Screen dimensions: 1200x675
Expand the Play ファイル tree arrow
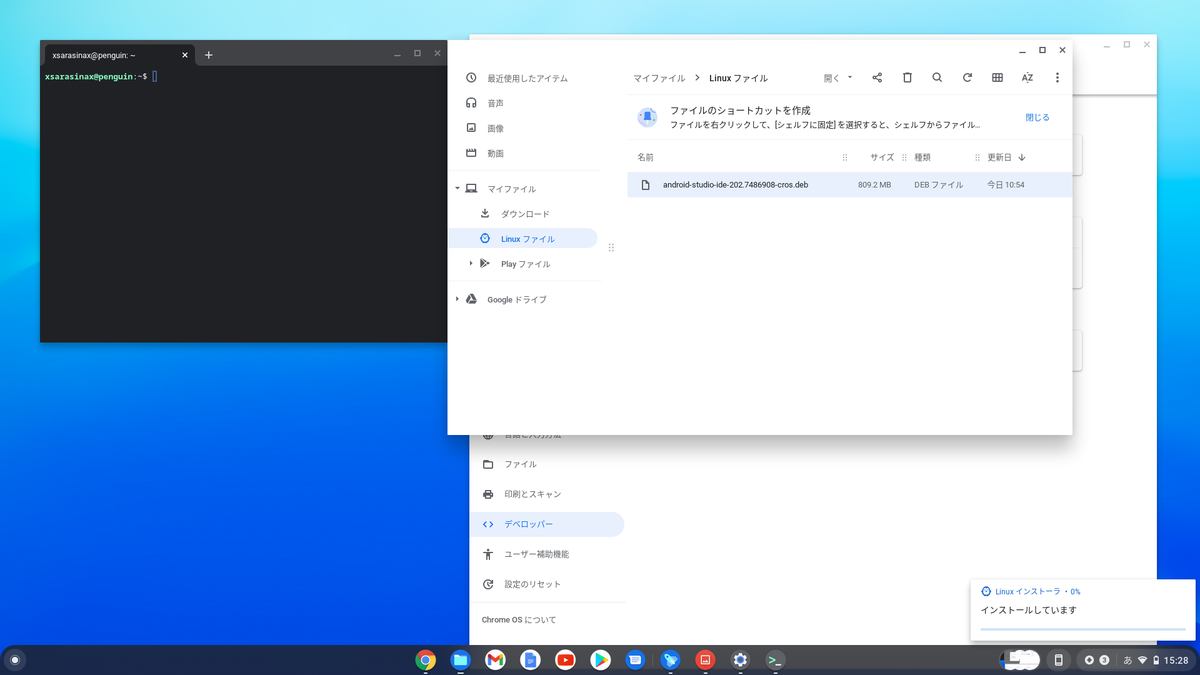point(471,263)
